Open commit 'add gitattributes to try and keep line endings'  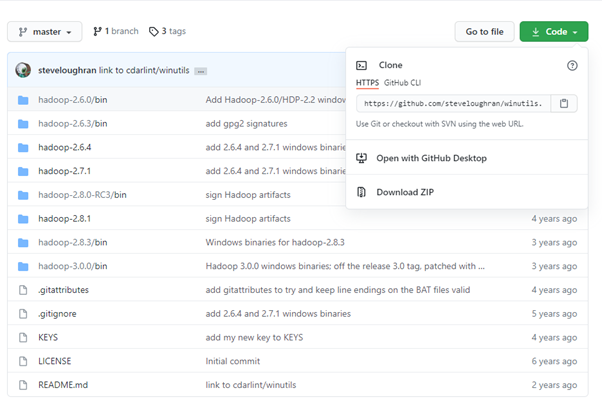[x=337, y=290]
